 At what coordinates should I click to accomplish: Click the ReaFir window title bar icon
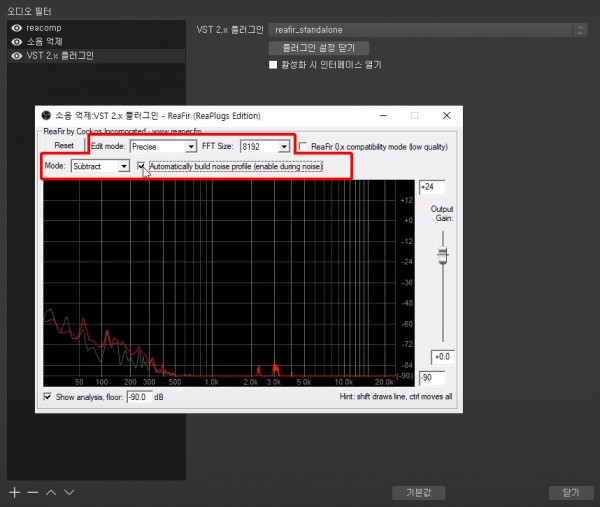tap(45, 116)
